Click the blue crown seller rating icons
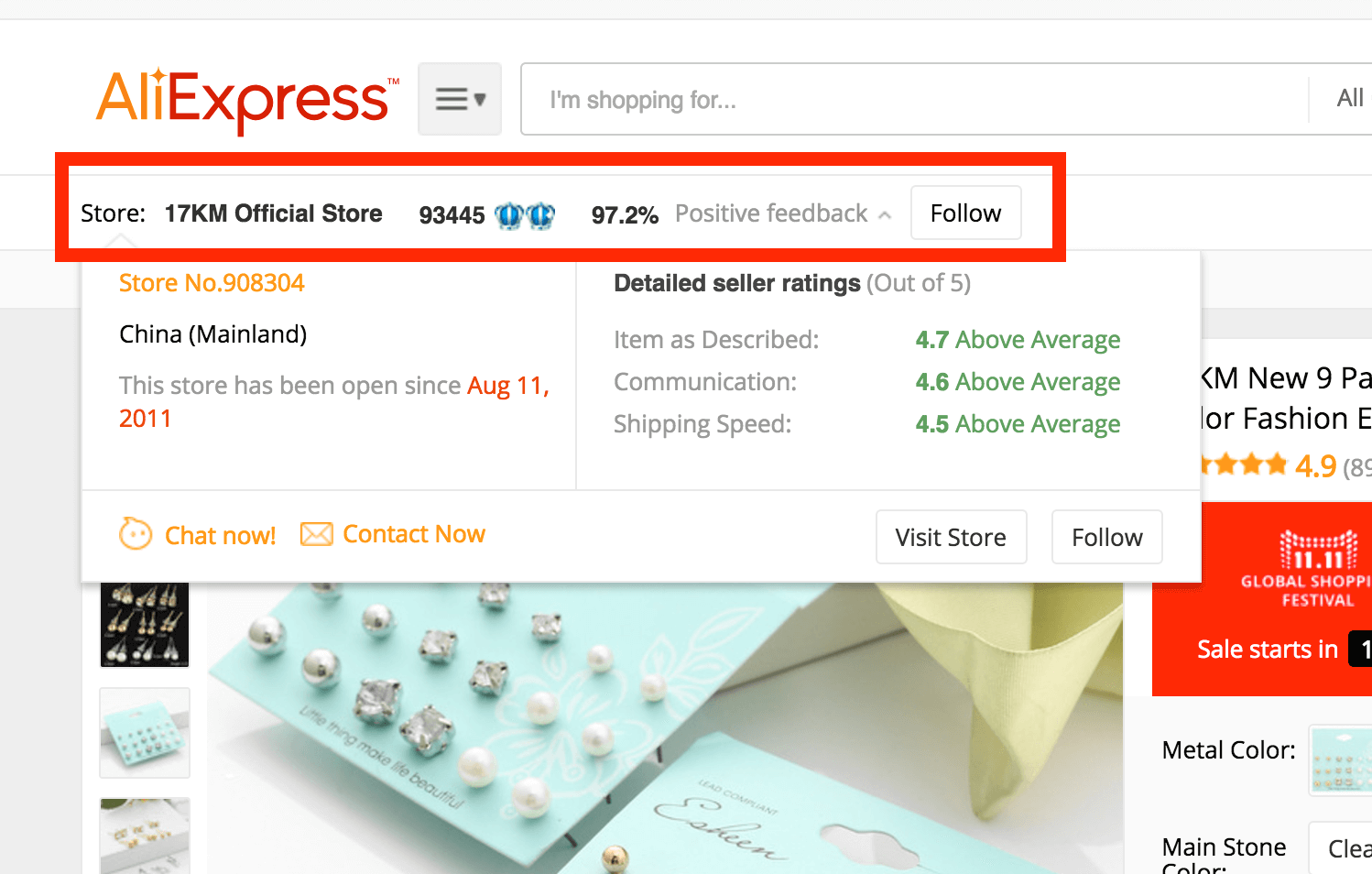This screenshot has width=1372, height=874. [525, 215]
